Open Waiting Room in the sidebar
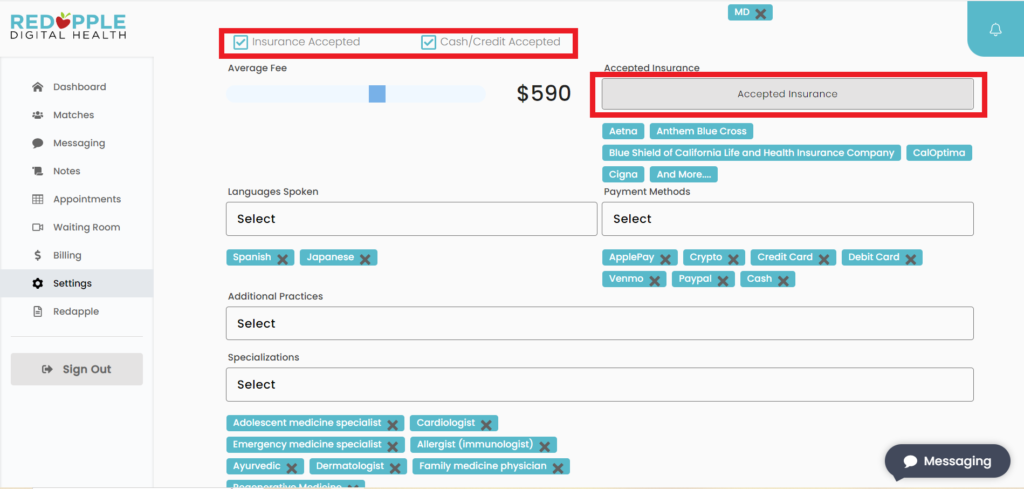The image size is (1024, 489). tap(76, 227)
